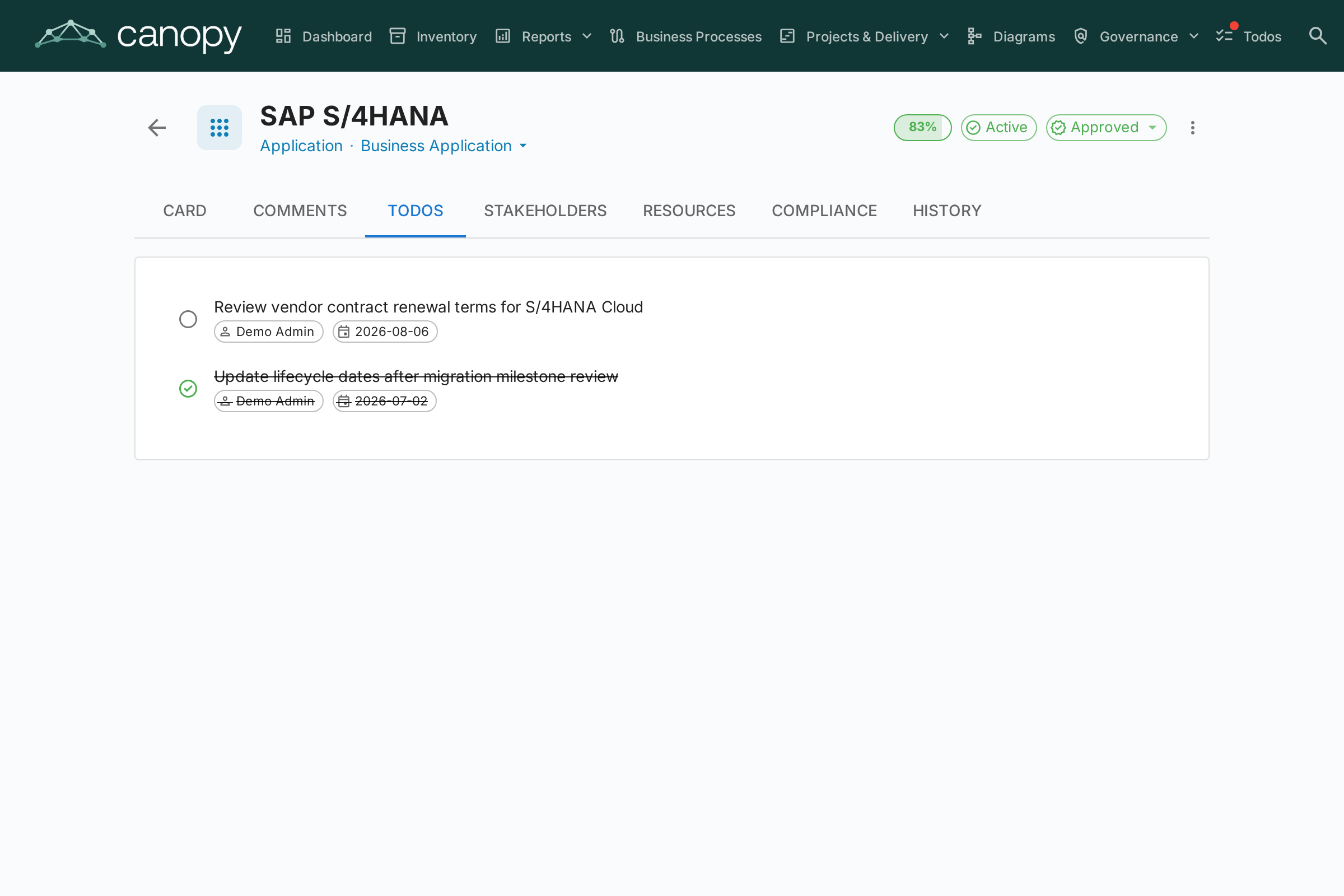Open the Dashboard grid icon

point(283,36)
